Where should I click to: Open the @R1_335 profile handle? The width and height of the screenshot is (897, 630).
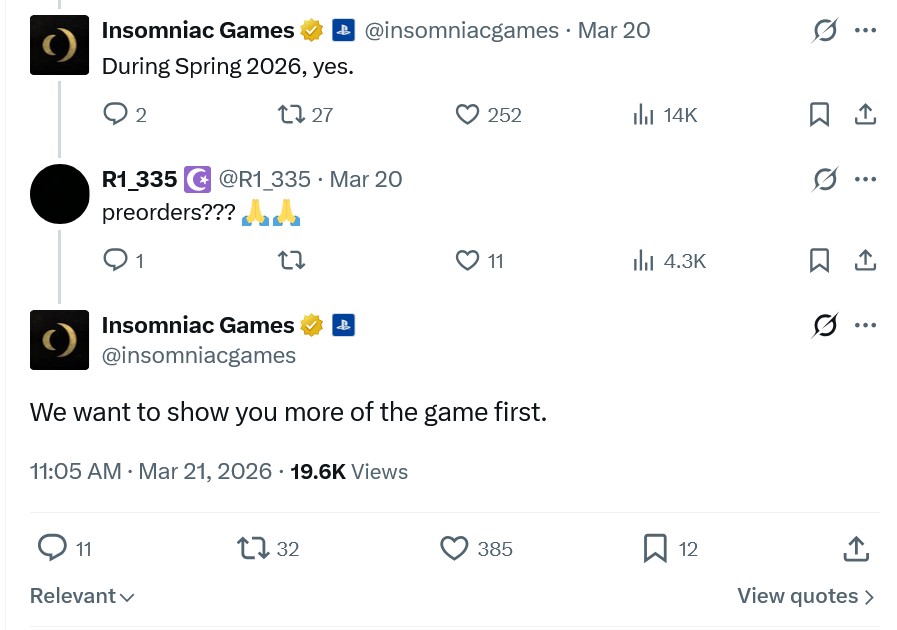pyautogui.click(x=265, y=179)
